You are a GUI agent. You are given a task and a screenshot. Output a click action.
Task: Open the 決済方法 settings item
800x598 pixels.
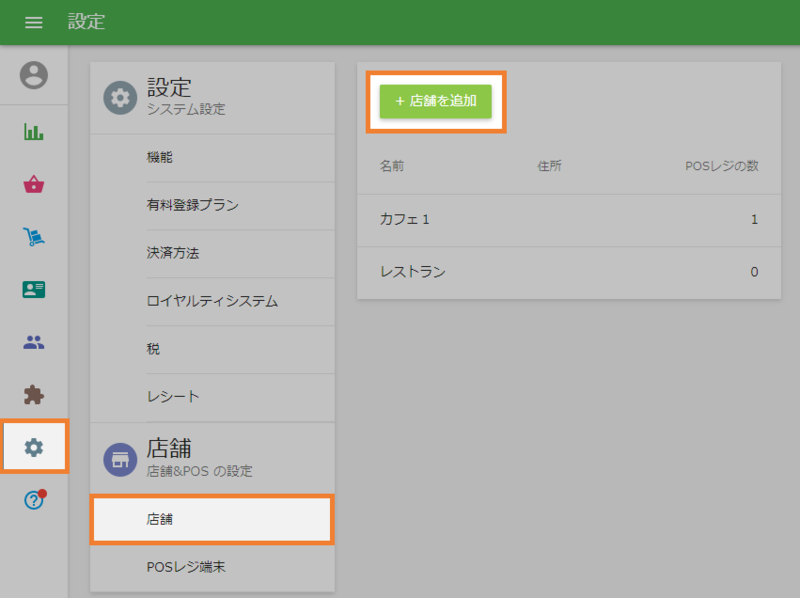[212, 253]
